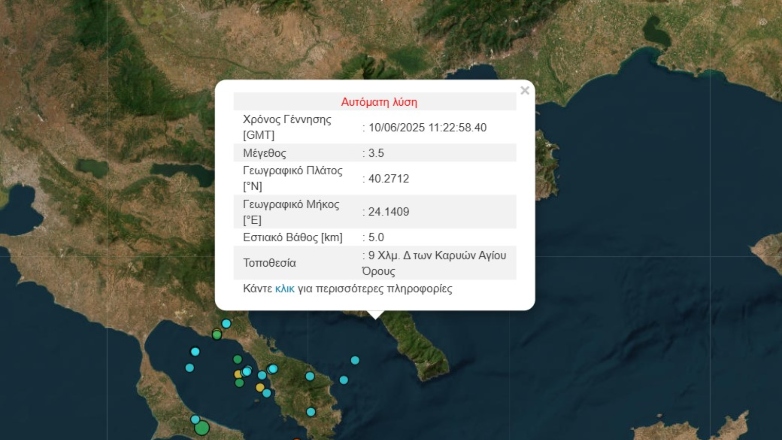Open the easternmost cyan earthquake marker in the sea
This screenshot has height=440, width=782.
tap(355, 360)
